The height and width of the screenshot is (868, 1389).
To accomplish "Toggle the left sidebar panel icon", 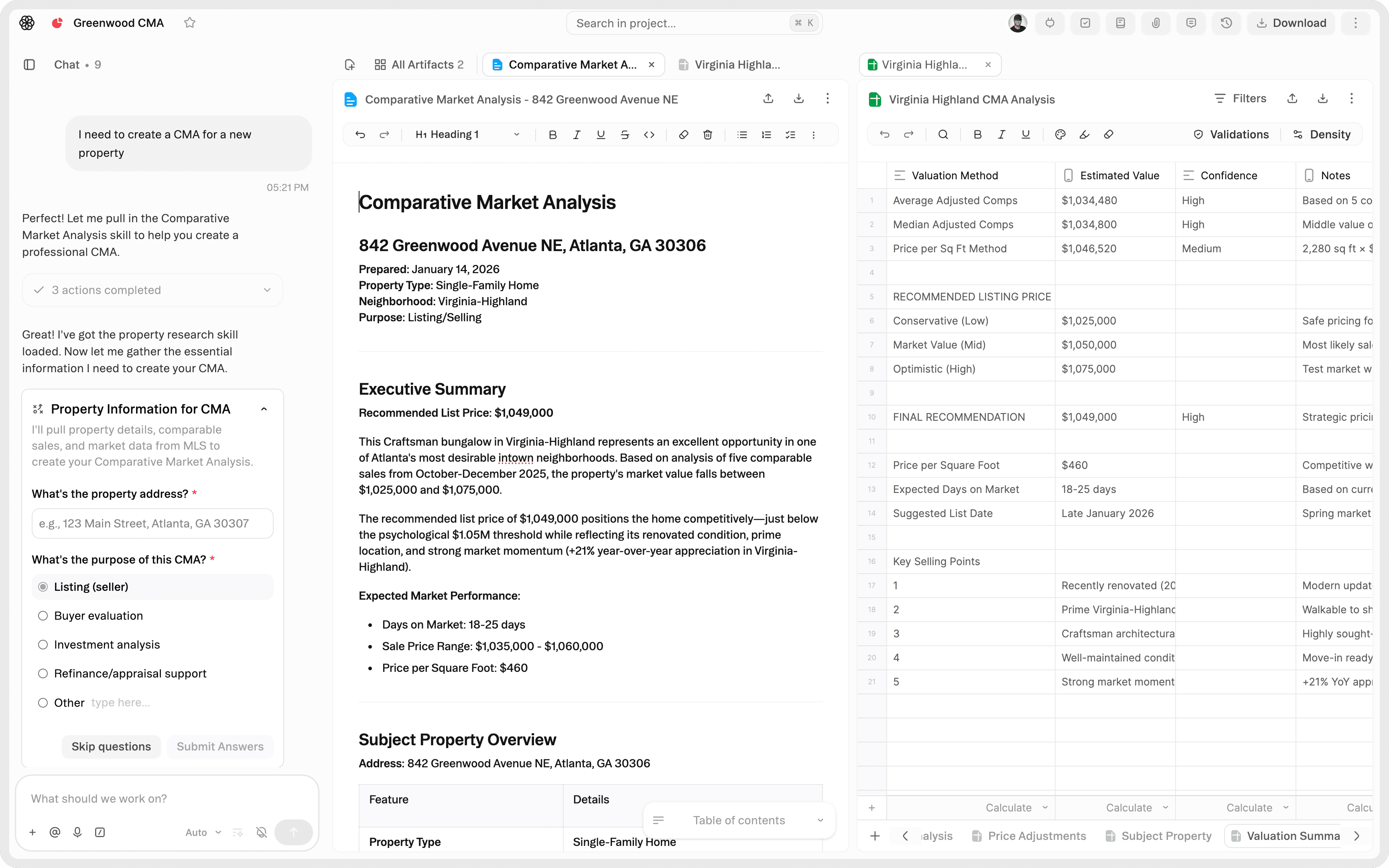I will pyautogui.click(x=29, y=65).
